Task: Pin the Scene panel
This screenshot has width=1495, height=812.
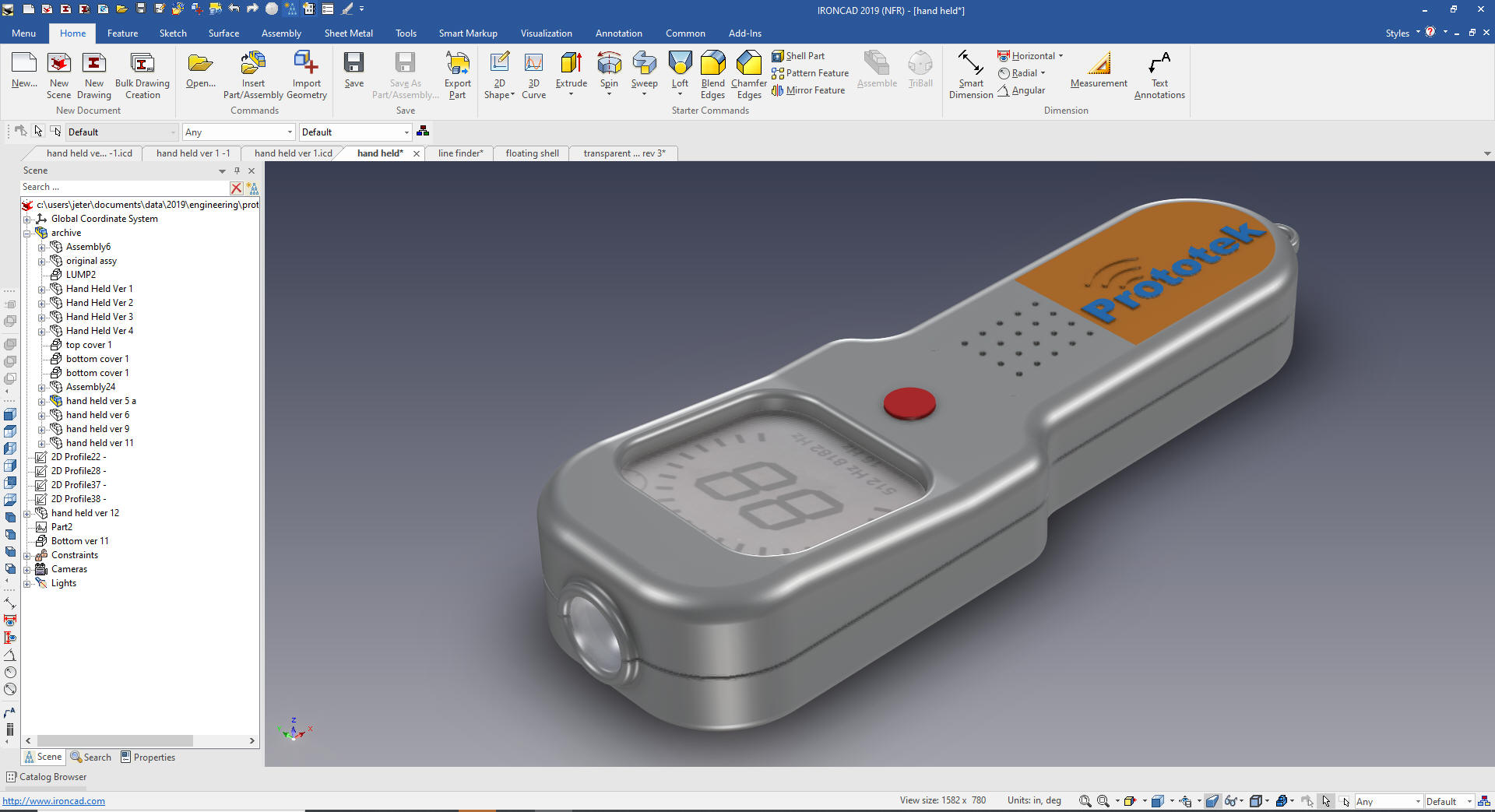Action: [237, 170]
